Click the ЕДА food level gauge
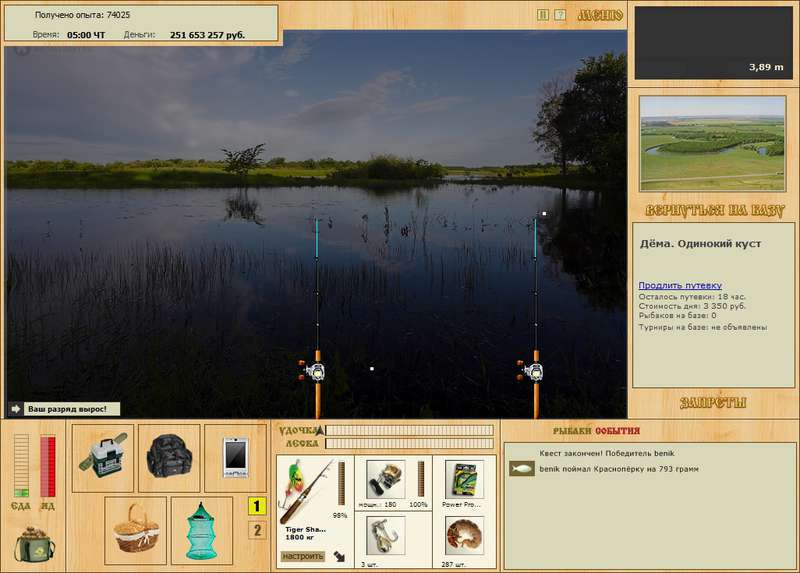The image size is (800, 573). point(21,465)
